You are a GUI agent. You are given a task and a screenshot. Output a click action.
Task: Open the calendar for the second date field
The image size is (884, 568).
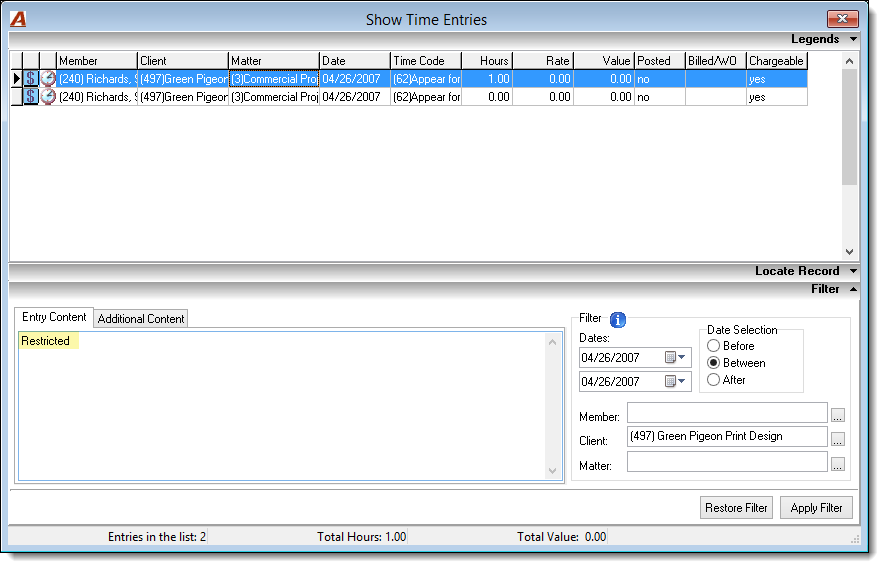point(675,381)
